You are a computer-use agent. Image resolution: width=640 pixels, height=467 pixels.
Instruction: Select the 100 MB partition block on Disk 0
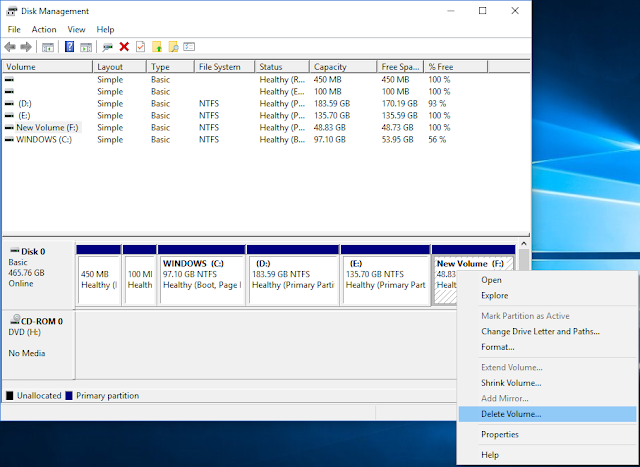click(x=140, y=275)
